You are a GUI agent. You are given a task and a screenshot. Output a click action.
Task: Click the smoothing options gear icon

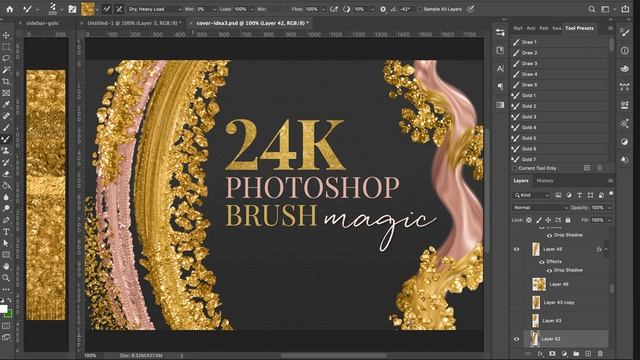click(x=383, y=9)
